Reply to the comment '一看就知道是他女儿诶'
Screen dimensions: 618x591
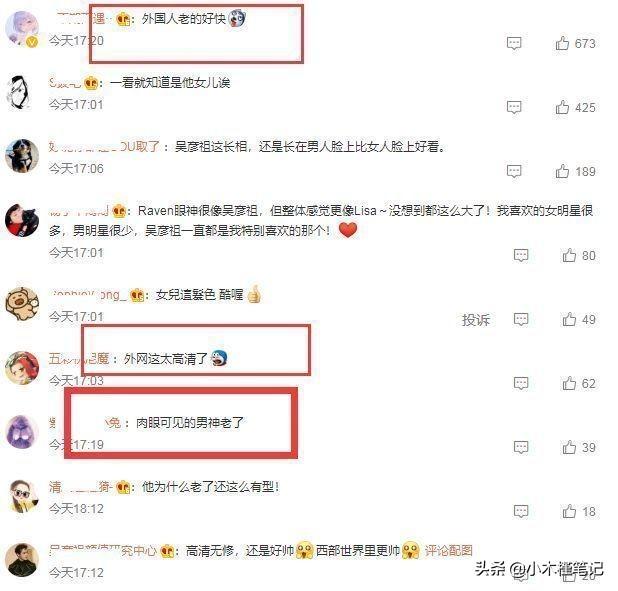[x=514, y=107]
